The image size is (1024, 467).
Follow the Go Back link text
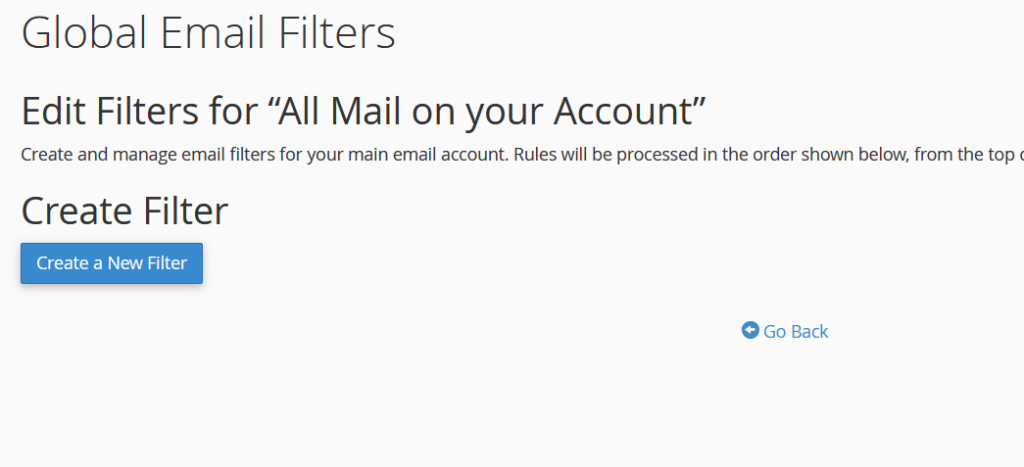796,332
